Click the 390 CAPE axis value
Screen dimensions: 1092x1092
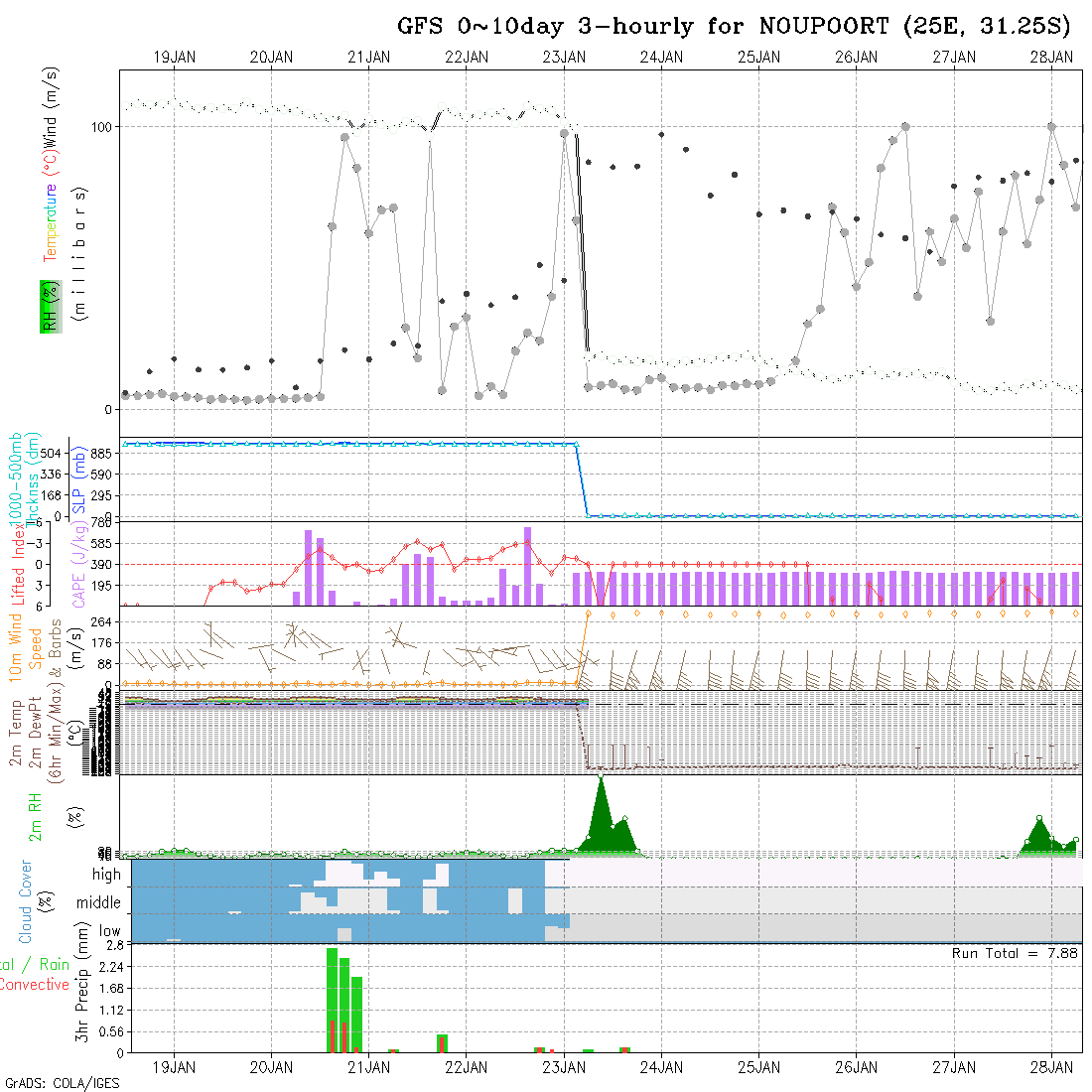pos(101,564)
